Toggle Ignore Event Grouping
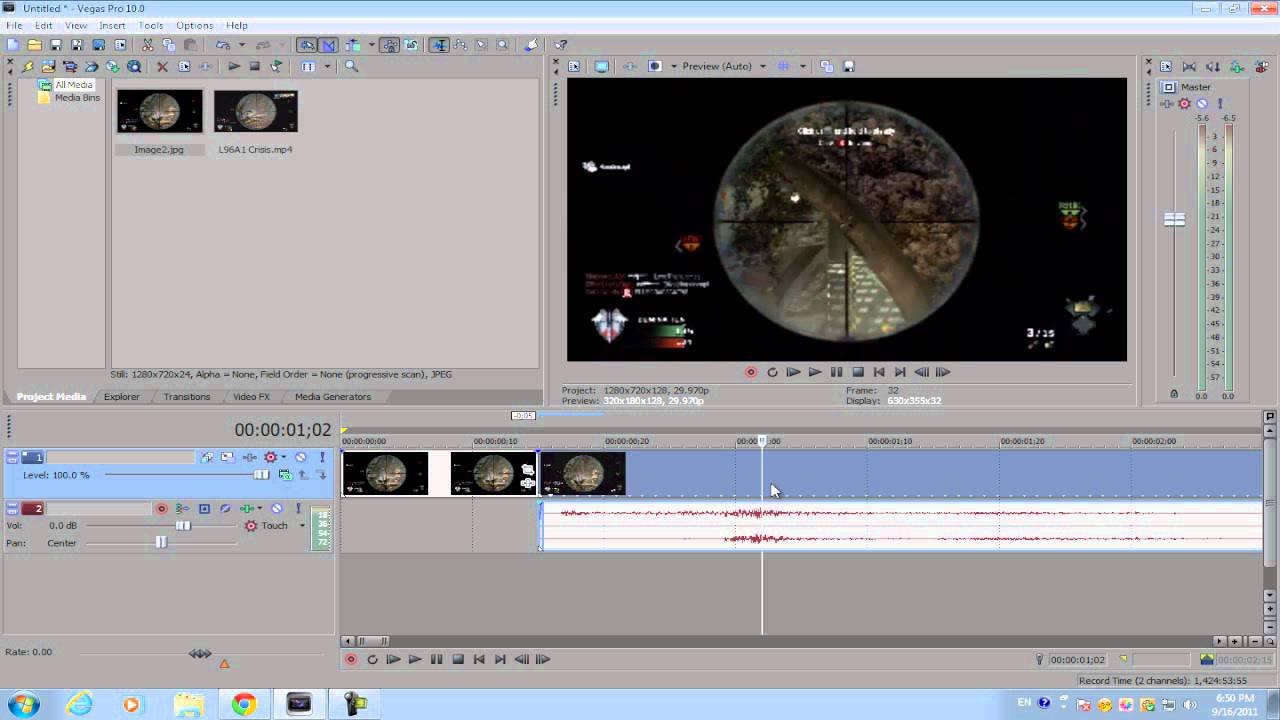1280x720 pixels. point(411,45)
